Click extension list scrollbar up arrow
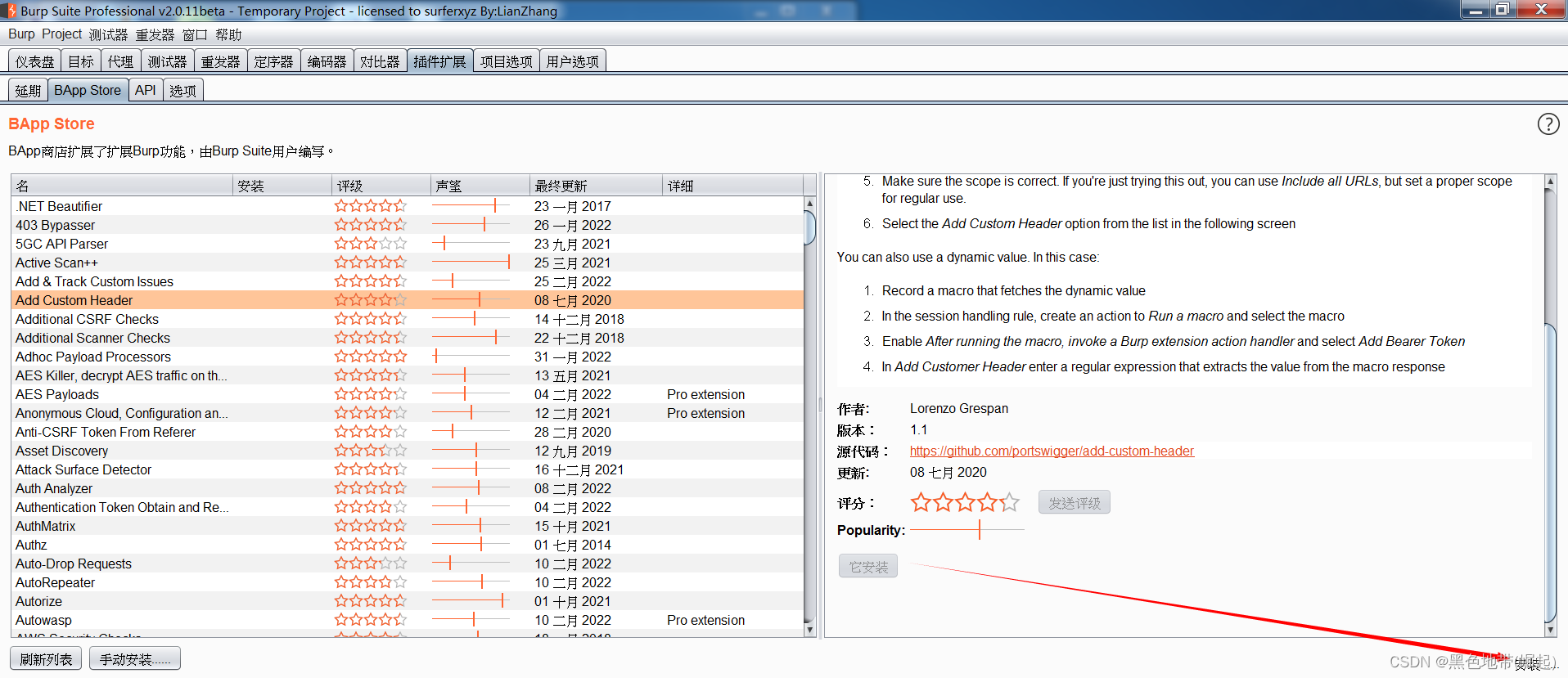This screenshot has height=678, width=1568. (x=809, y=203)
